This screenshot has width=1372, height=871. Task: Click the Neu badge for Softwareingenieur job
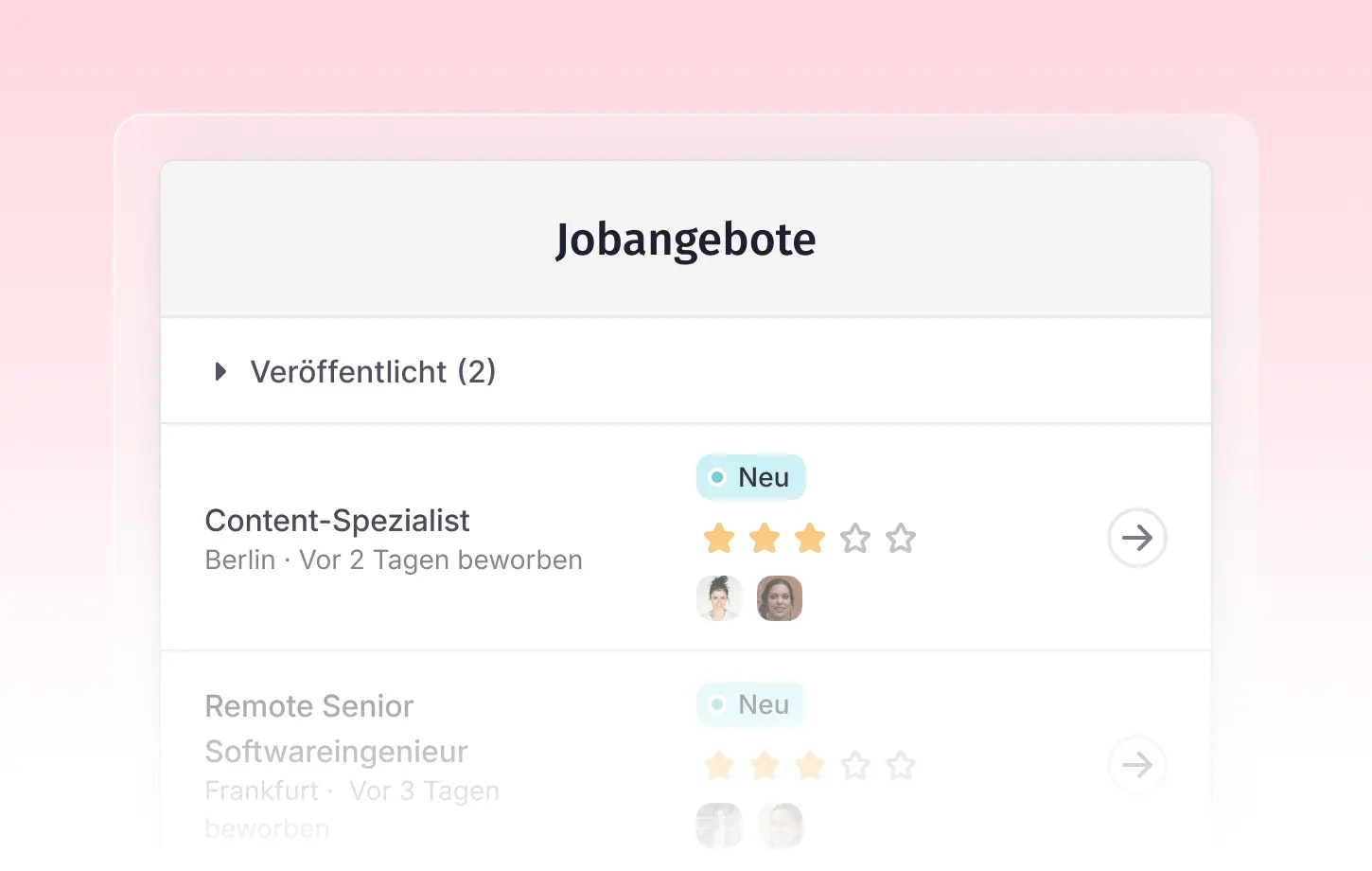click(x=750, y=704)
